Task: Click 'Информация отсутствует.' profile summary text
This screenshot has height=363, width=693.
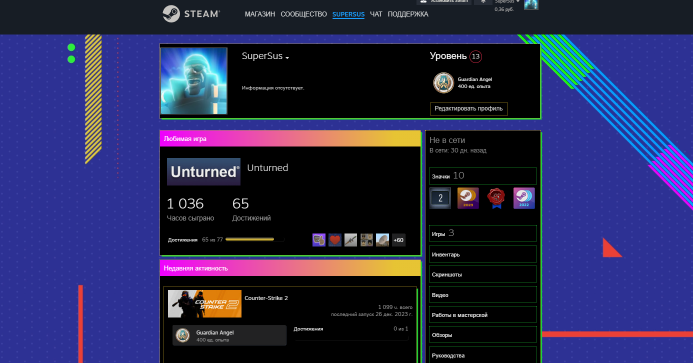Action: [x=273, y=88]
